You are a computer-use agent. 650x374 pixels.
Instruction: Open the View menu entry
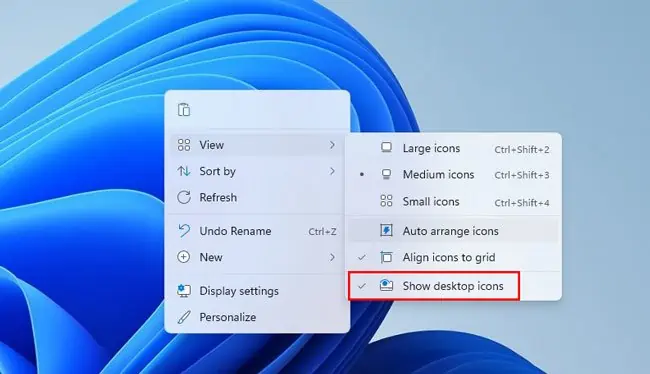click(x=257, y=145)
